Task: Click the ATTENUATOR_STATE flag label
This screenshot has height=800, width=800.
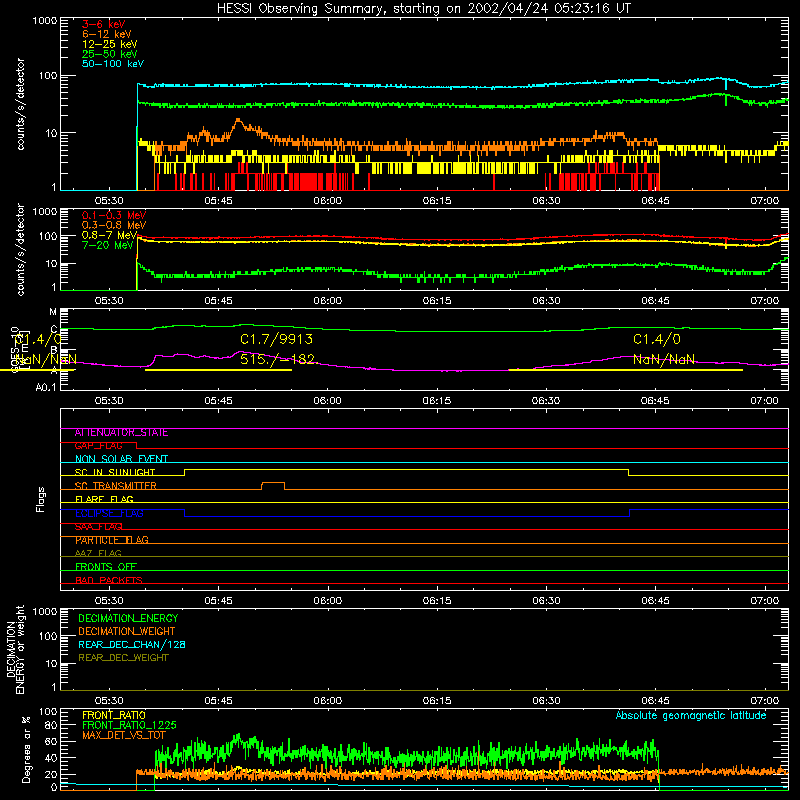Action: (121, 433)
